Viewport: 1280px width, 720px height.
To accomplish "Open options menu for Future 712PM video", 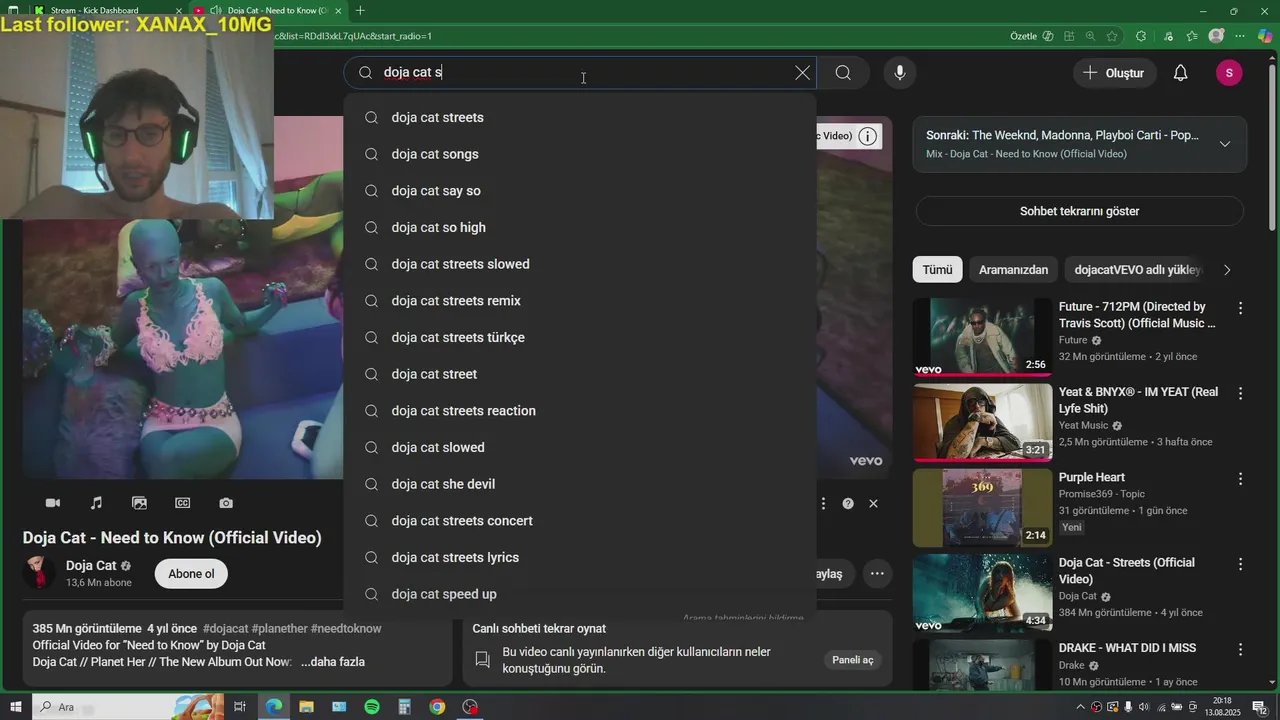I will (x=1240, y=308).
